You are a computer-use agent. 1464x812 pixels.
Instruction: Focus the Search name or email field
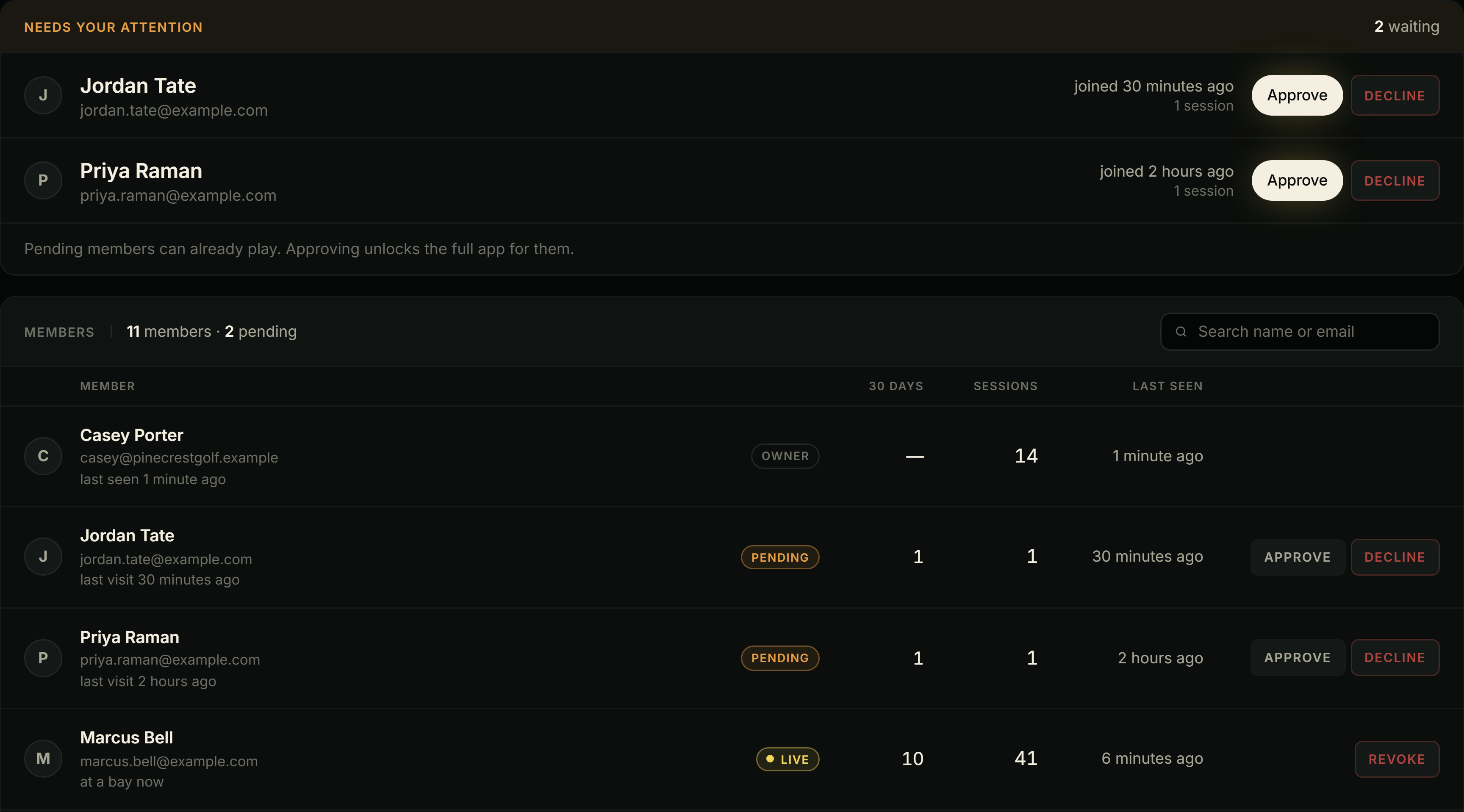click(1300, 332)
